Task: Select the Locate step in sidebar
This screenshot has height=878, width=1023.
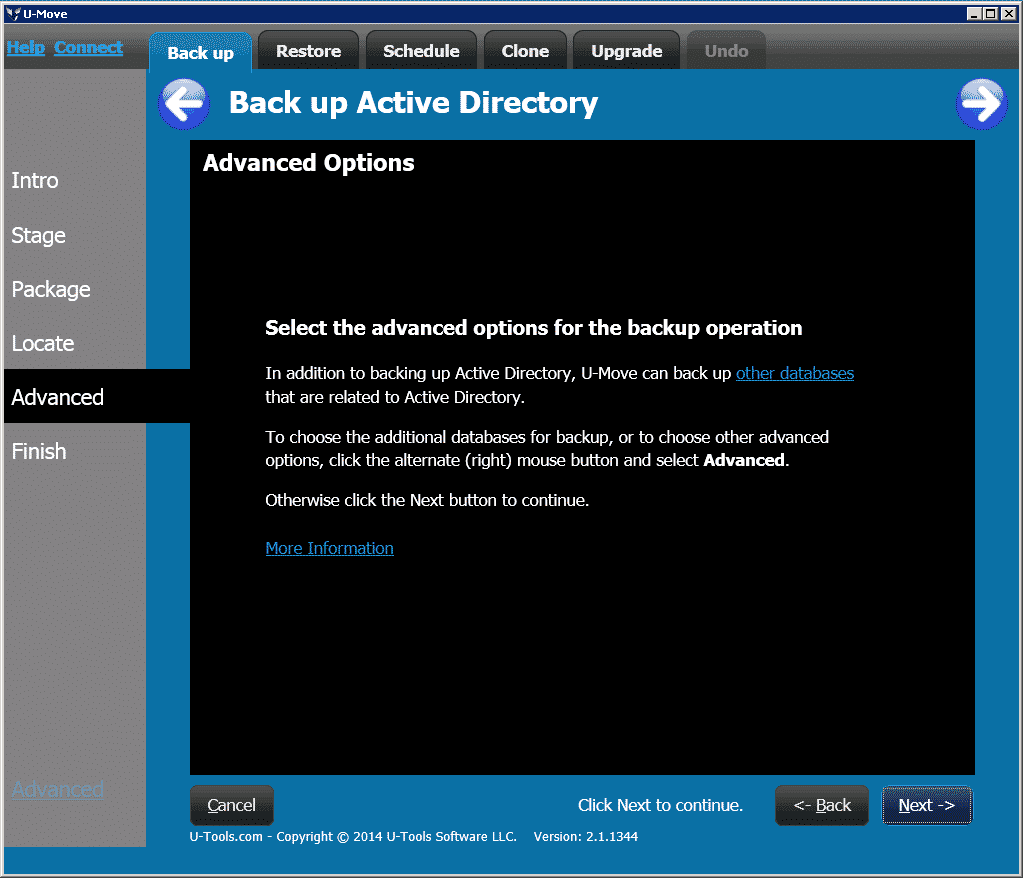Action: (x=43, y=344)
